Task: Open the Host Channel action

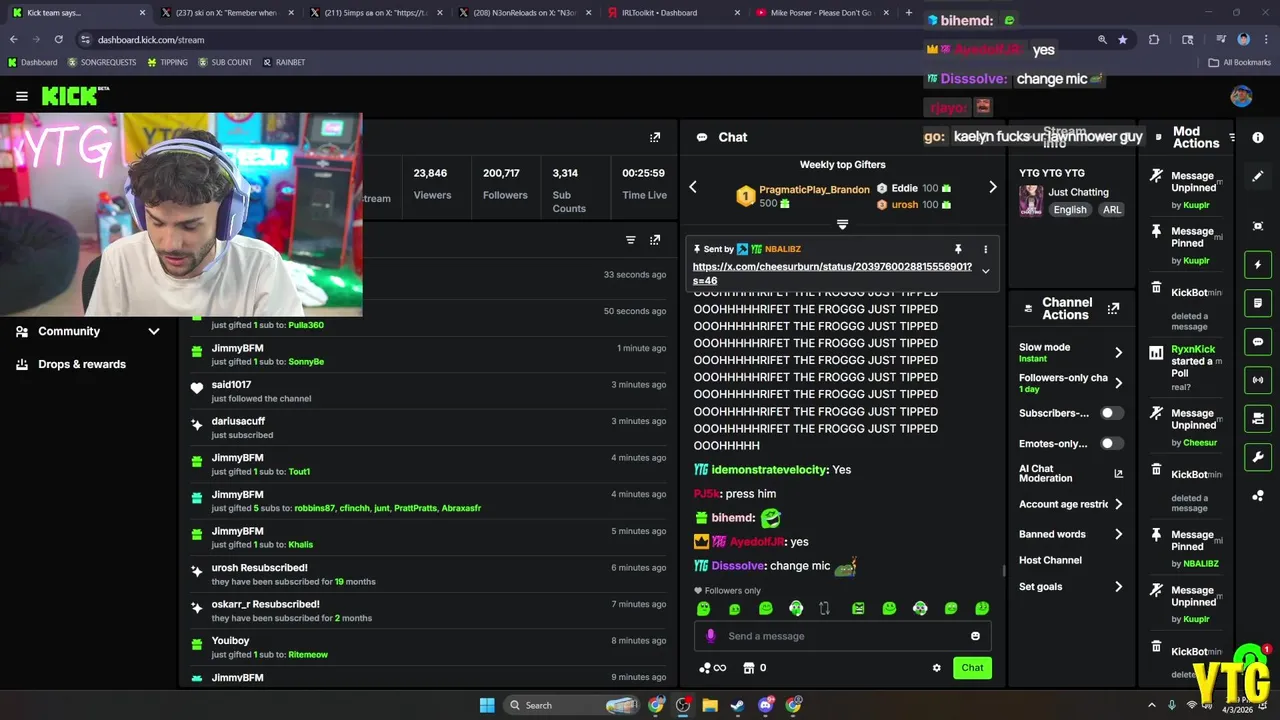Action: tap(1050, 560)
